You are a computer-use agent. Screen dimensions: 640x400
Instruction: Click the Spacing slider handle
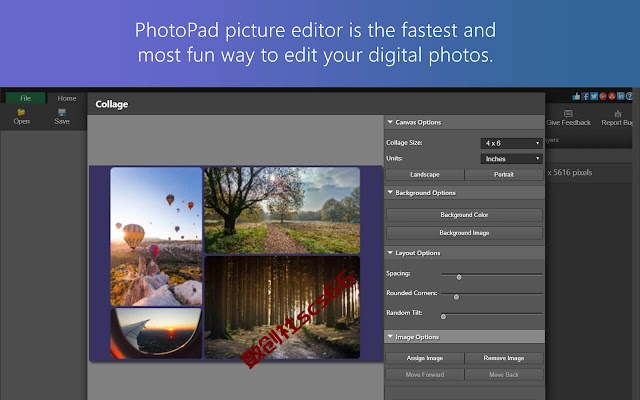coord(459,277)
